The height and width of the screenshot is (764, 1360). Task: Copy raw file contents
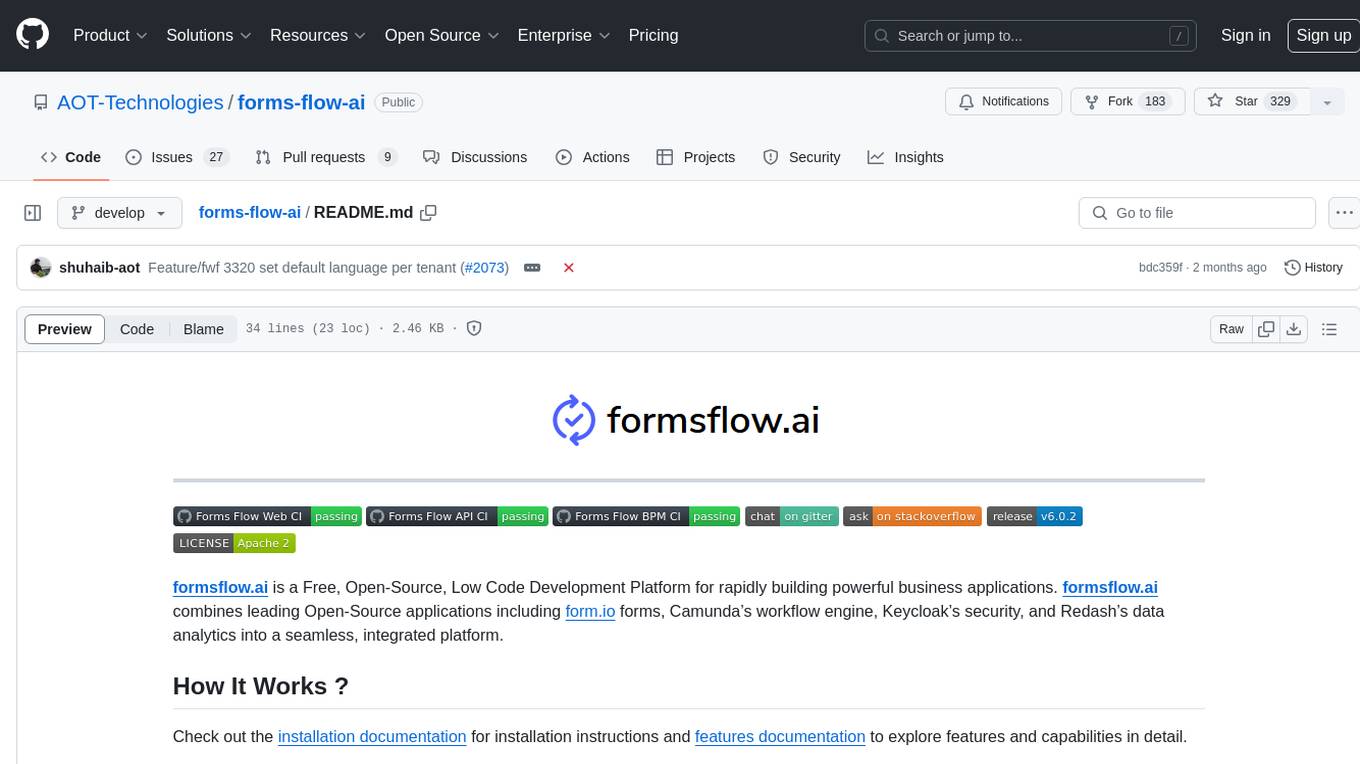[x=1267, y=329]
